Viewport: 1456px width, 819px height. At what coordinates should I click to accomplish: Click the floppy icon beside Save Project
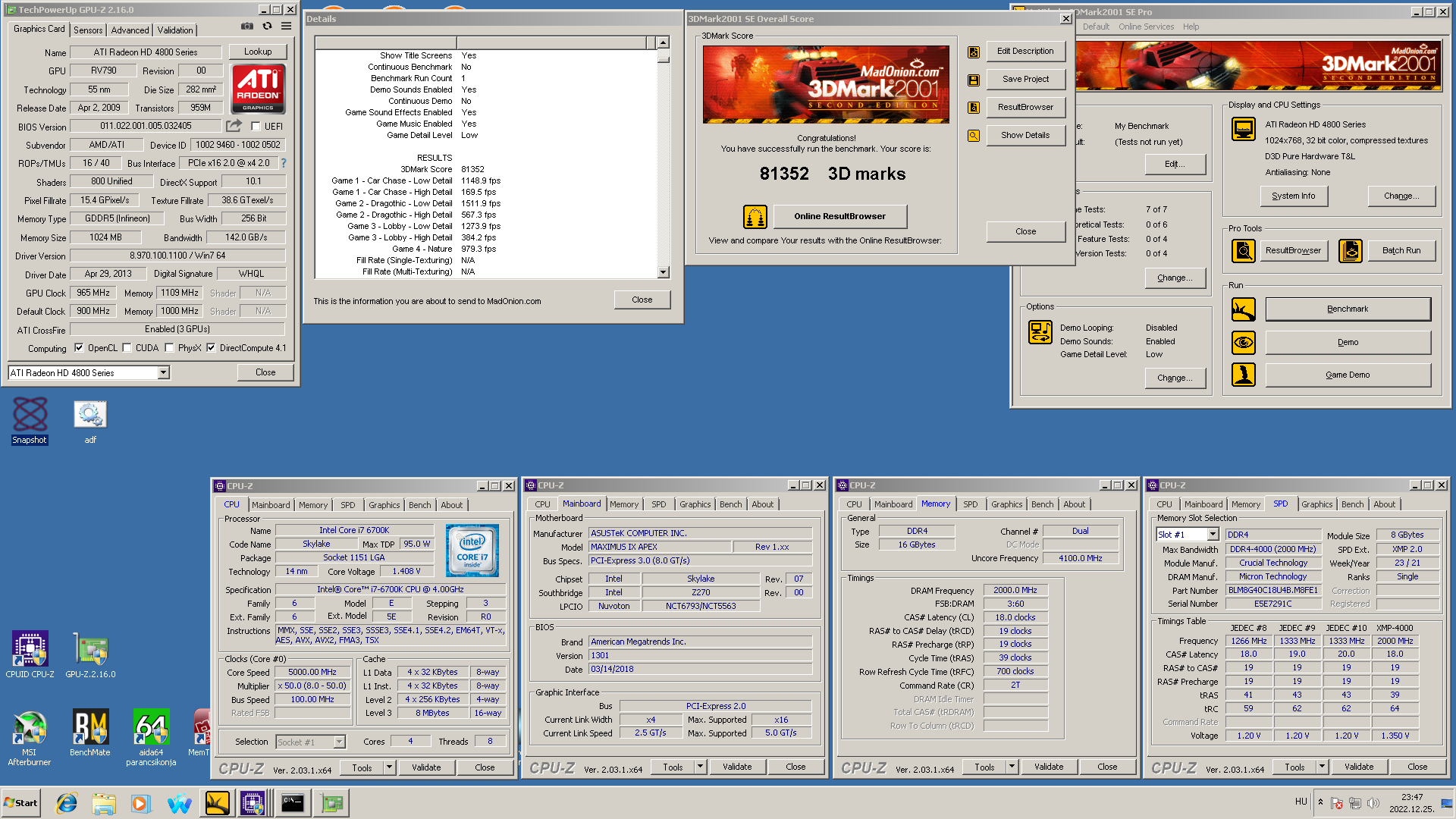(x=974, y=80)
